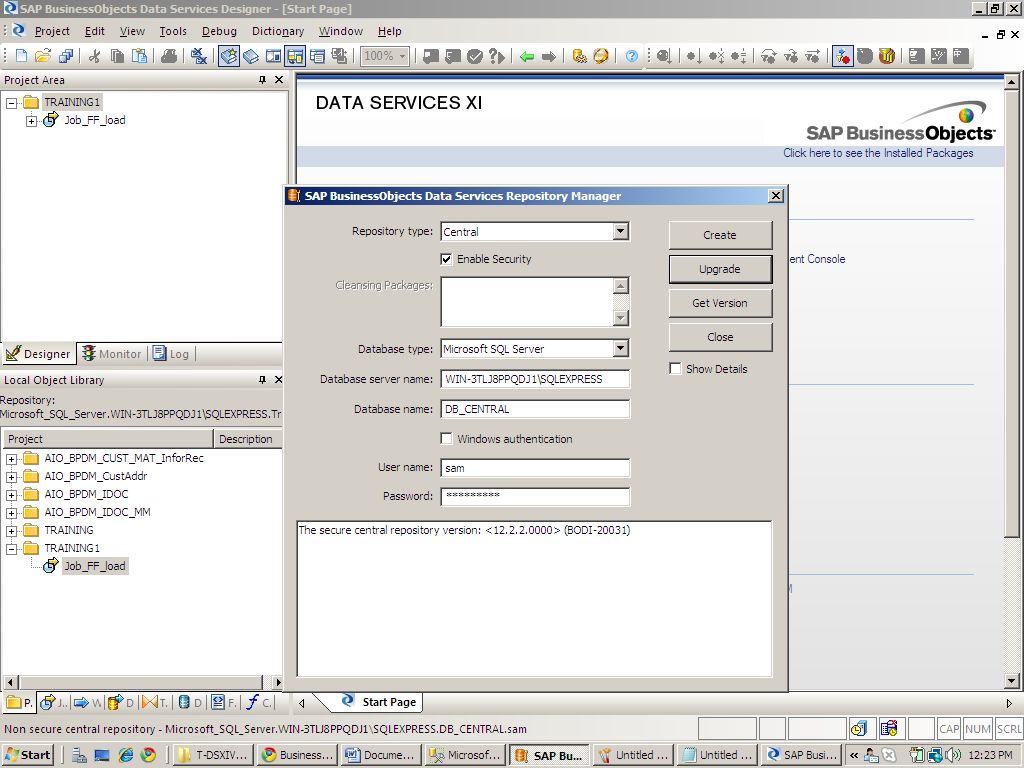The height and width of the screenshot is (768, 1024).
Task: Click the Print toolbar icon
Action: click(x=168, y=56)
